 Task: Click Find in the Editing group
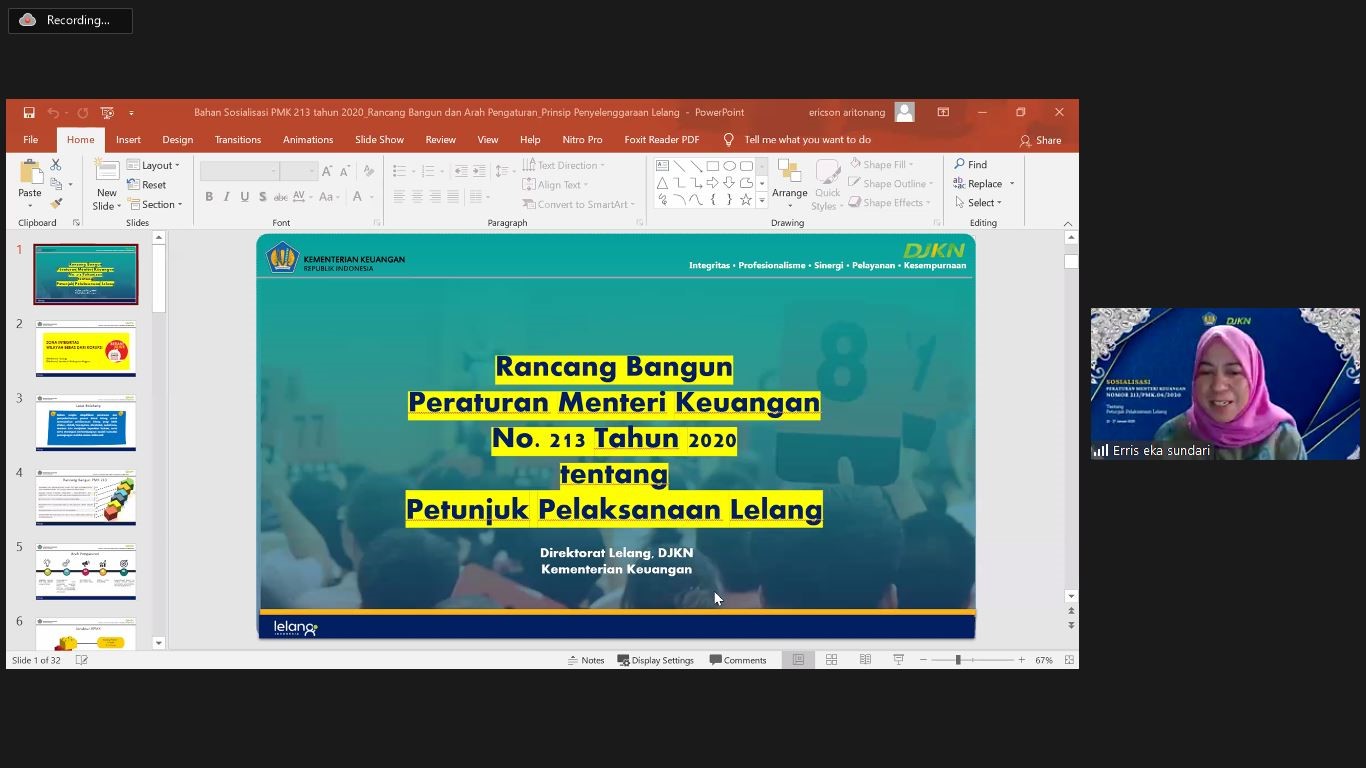[970, 165]
